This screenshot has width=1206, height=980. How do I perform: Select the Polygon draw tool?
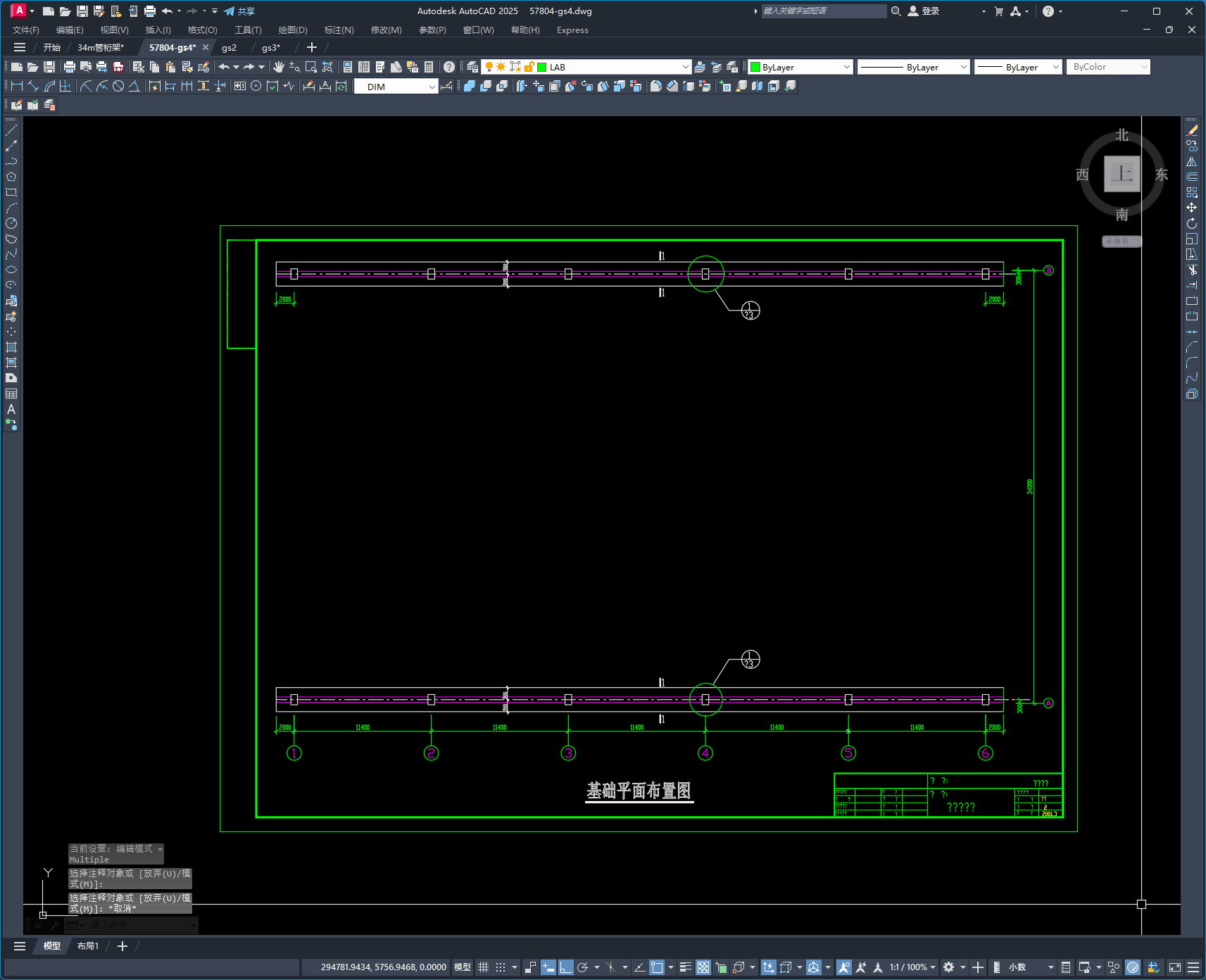pyautogui.click(x=11, y=177)
